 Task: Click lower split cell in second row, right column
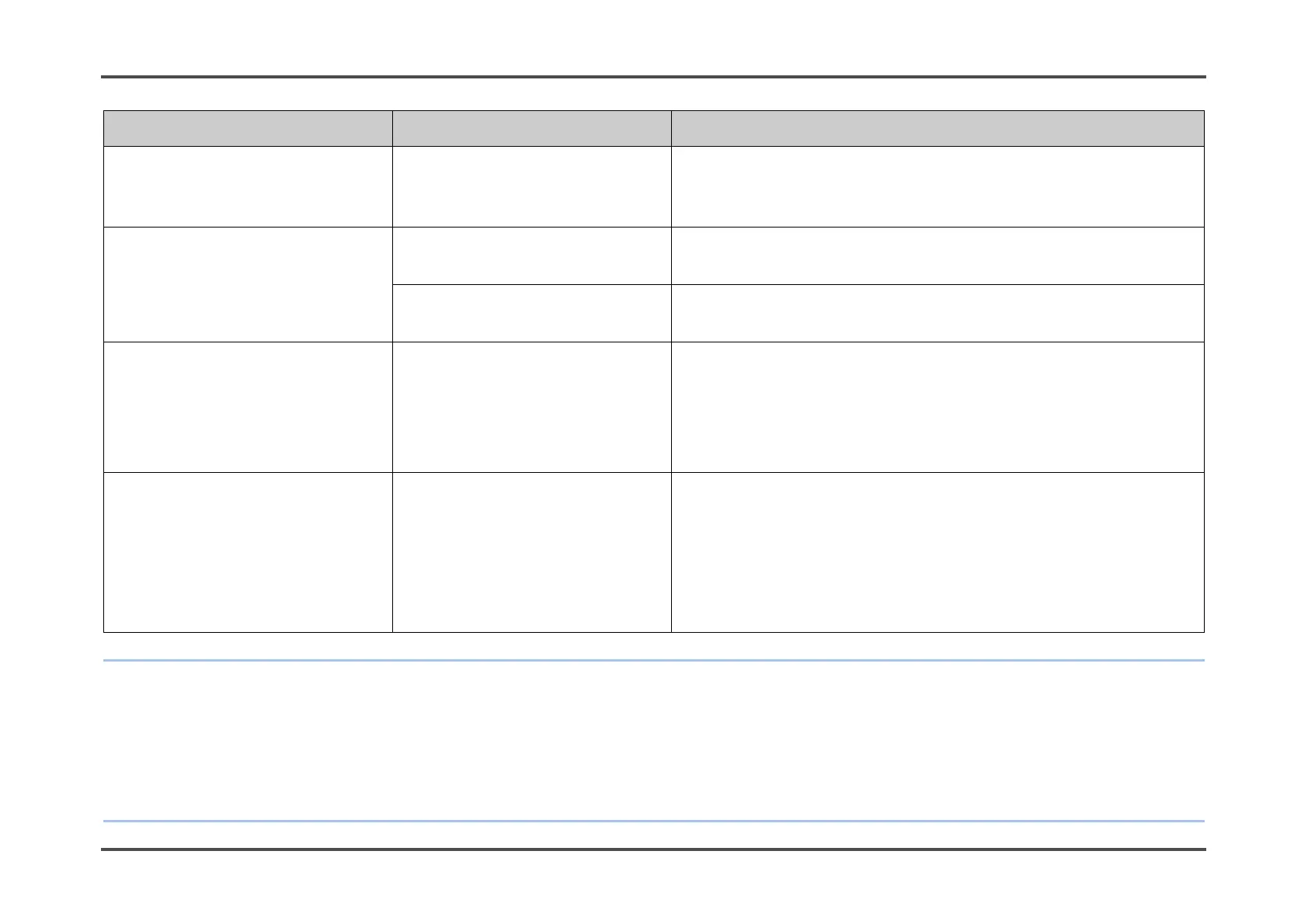938,313
